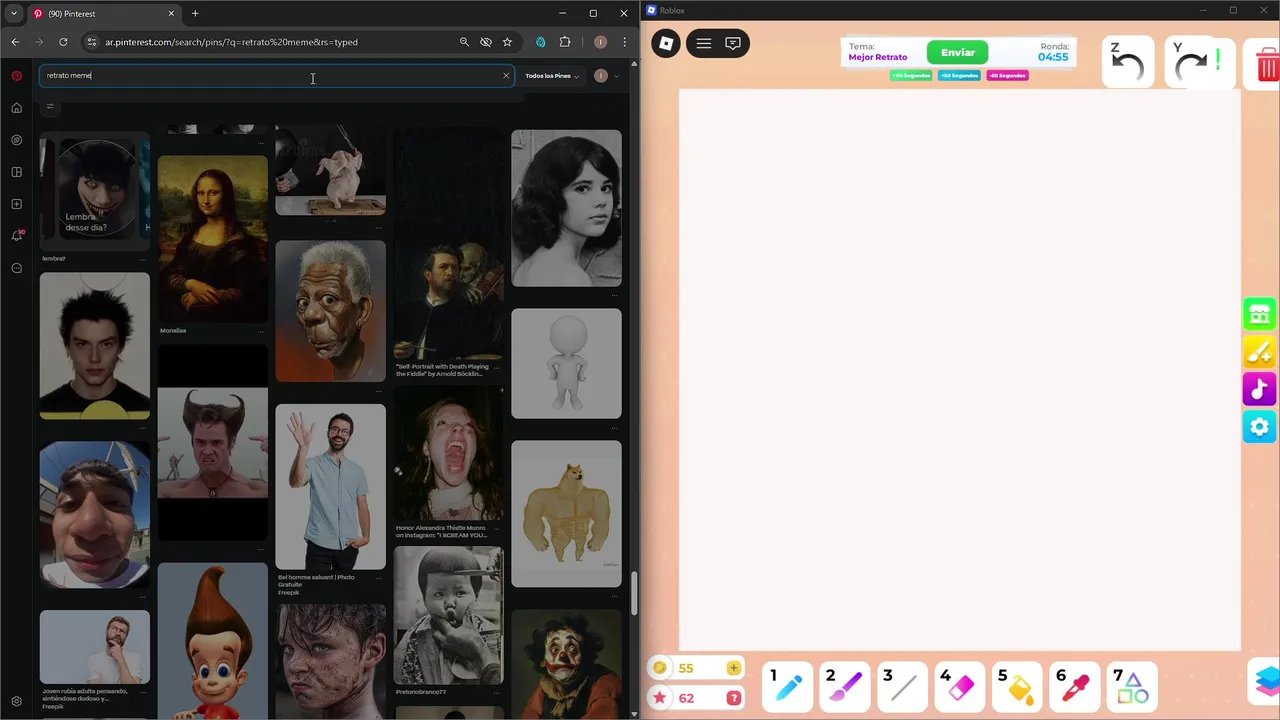View site information icon in address bar

click(91, 42)
